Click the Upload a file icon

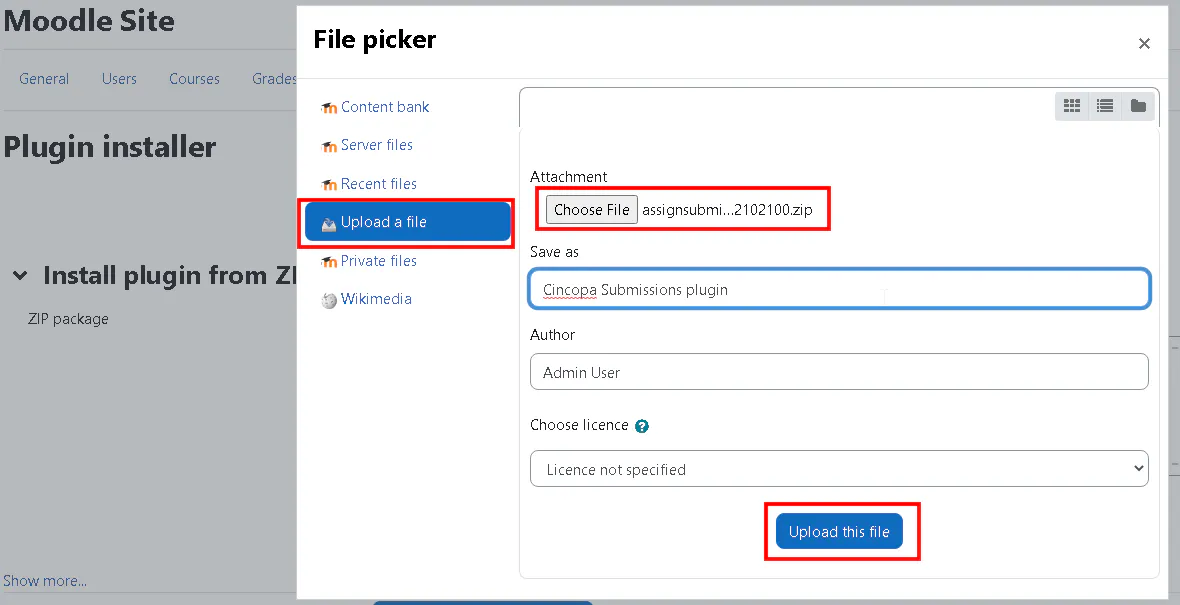point(329,223)
